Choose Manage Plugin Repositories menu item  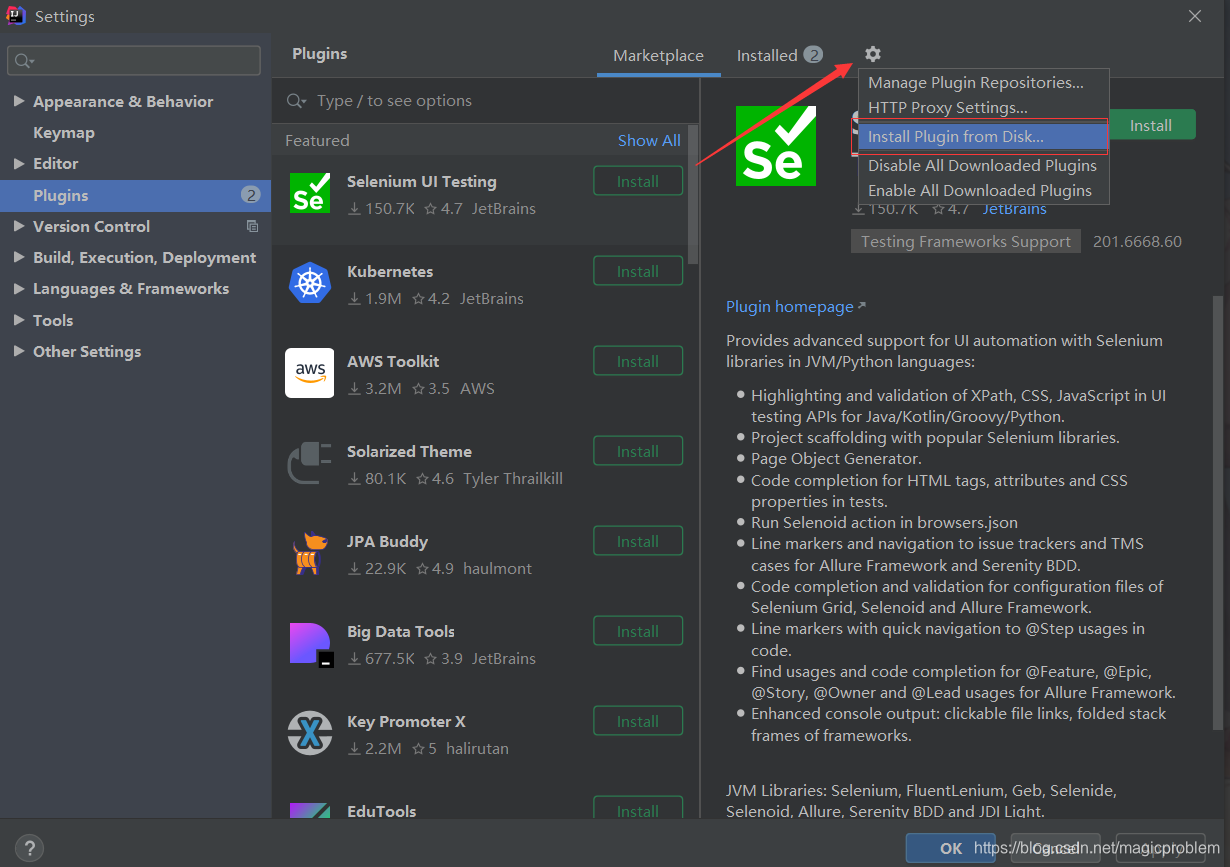pyautogui.click(x=983, y=83)
